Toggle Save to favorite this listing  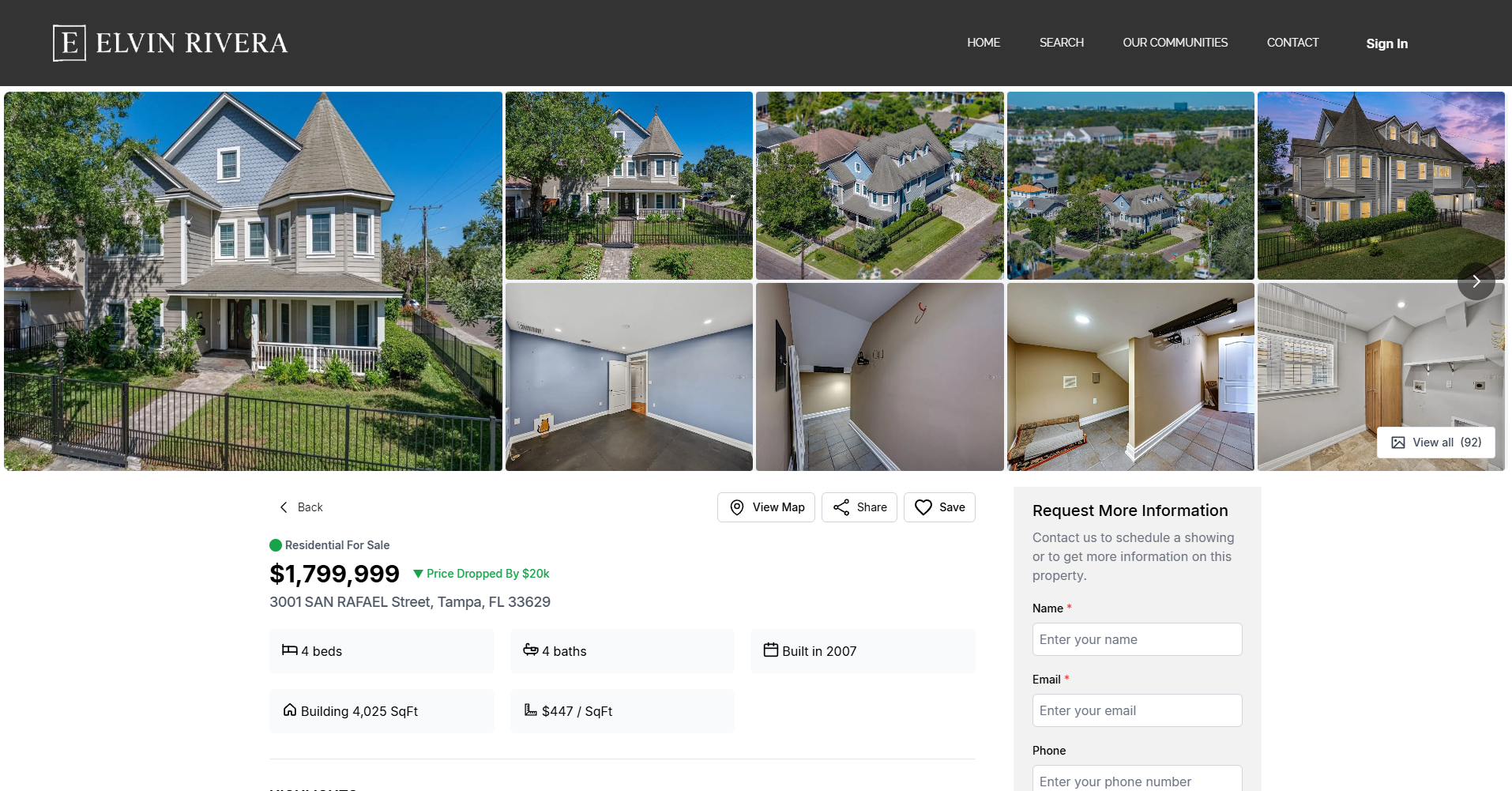939,507
